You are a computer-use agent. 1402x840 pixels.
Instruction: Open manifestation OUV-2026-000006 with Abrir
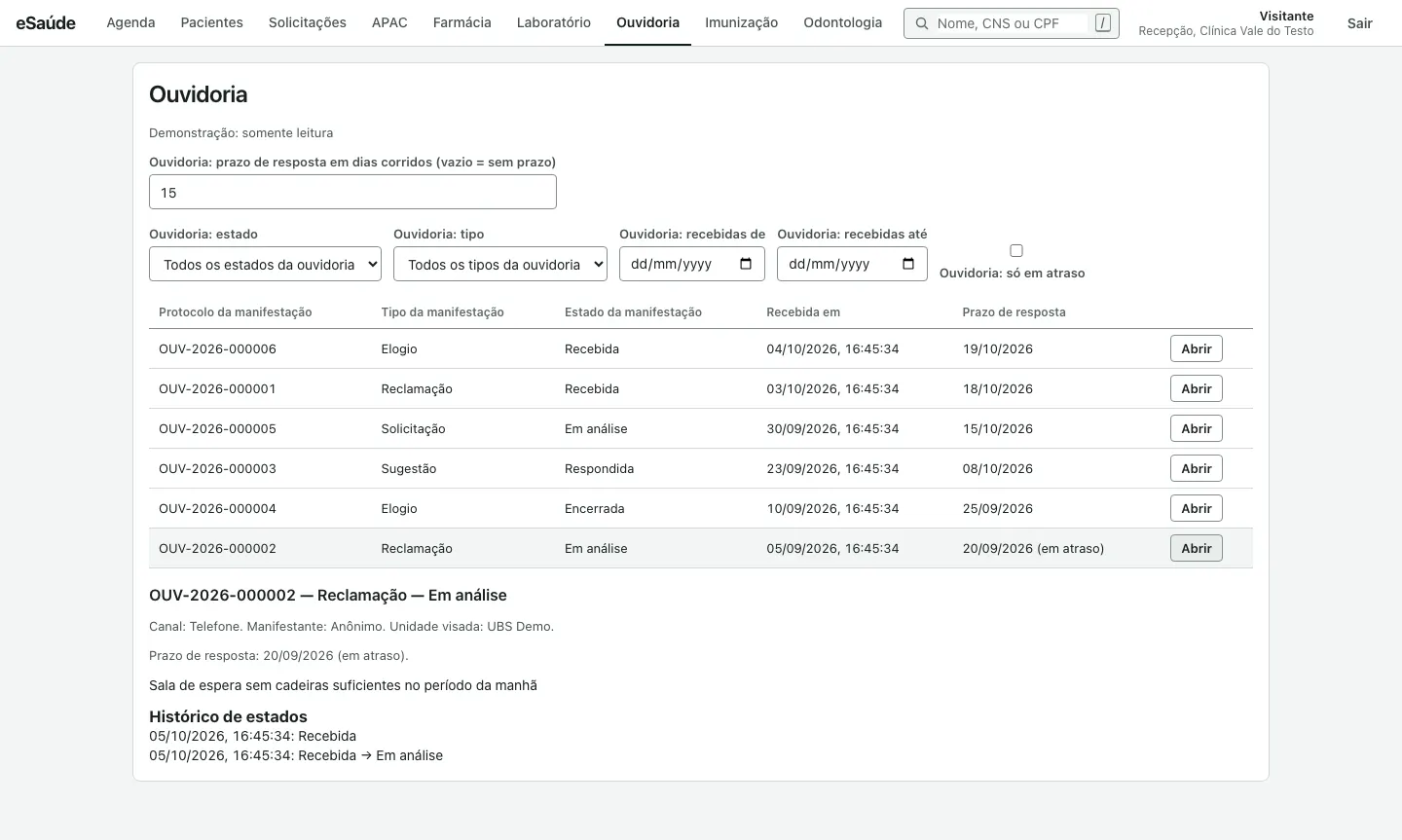coord(1197,348)
